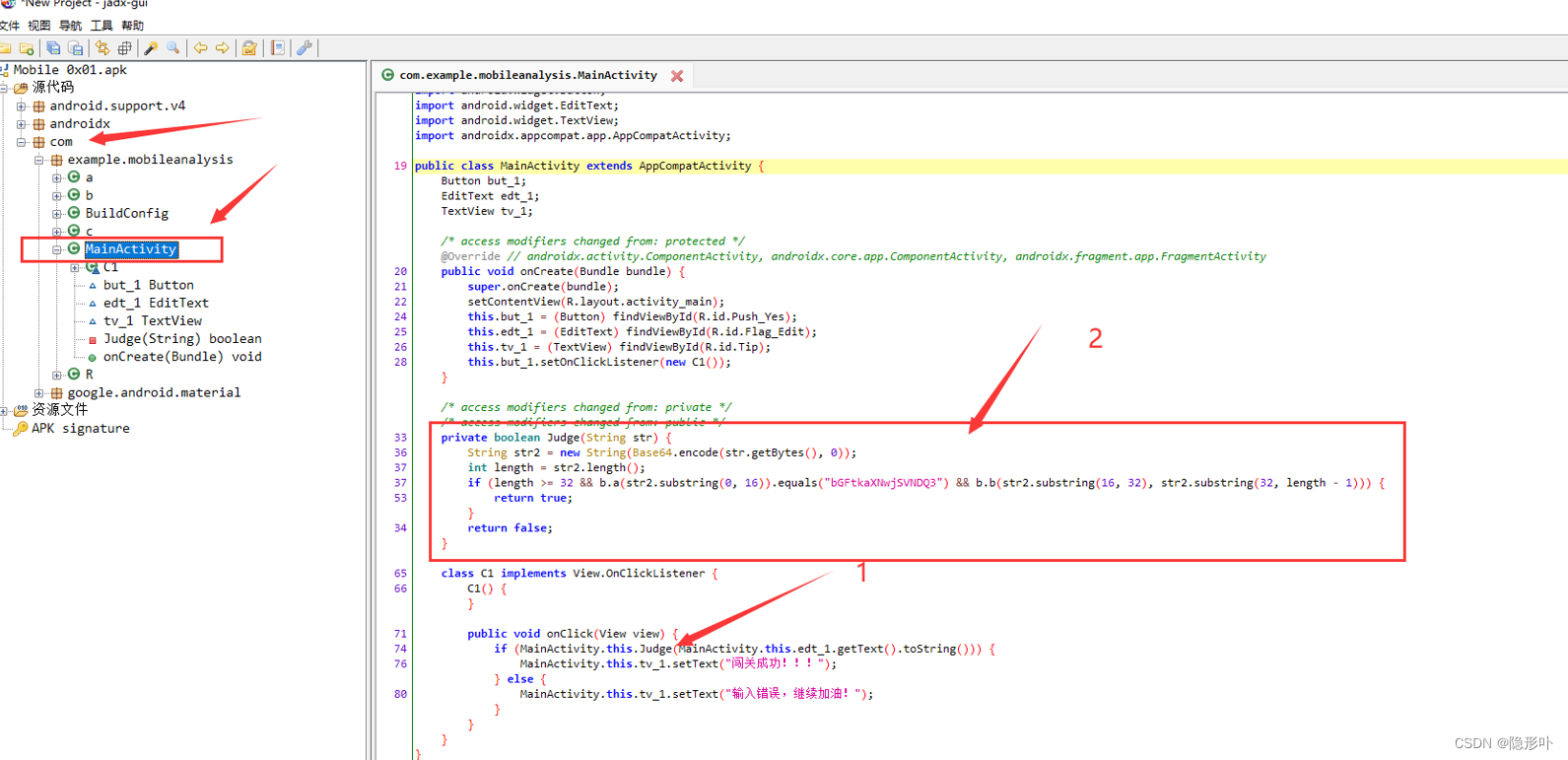Toggle the Flatten packages toolbar icon

(124, 48)
